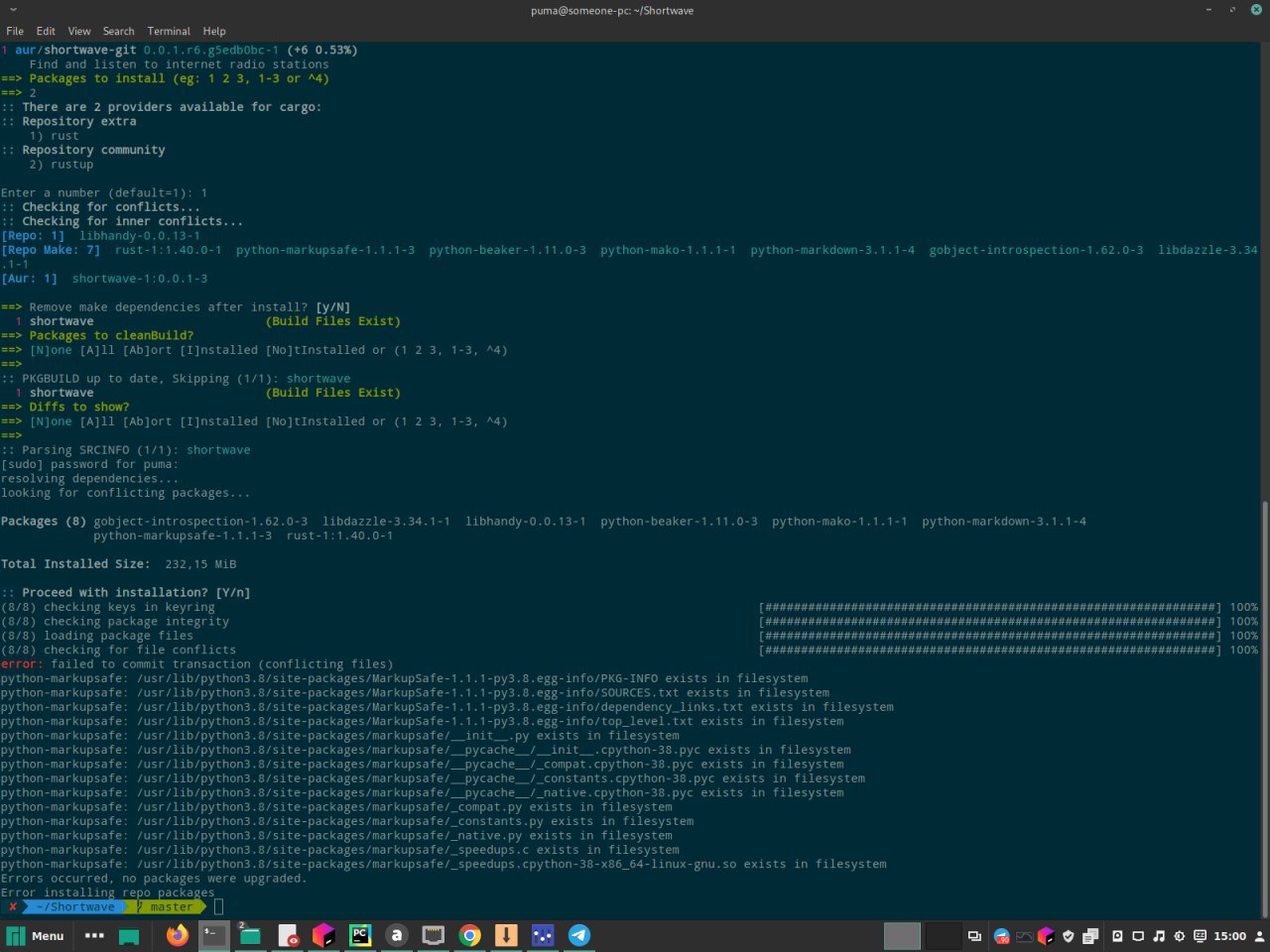Click the 'Total Installed Size:' line
Image resolution: width=1270 pixels, height=952 pixels.
pyautogui.click(x=118, y=564)
